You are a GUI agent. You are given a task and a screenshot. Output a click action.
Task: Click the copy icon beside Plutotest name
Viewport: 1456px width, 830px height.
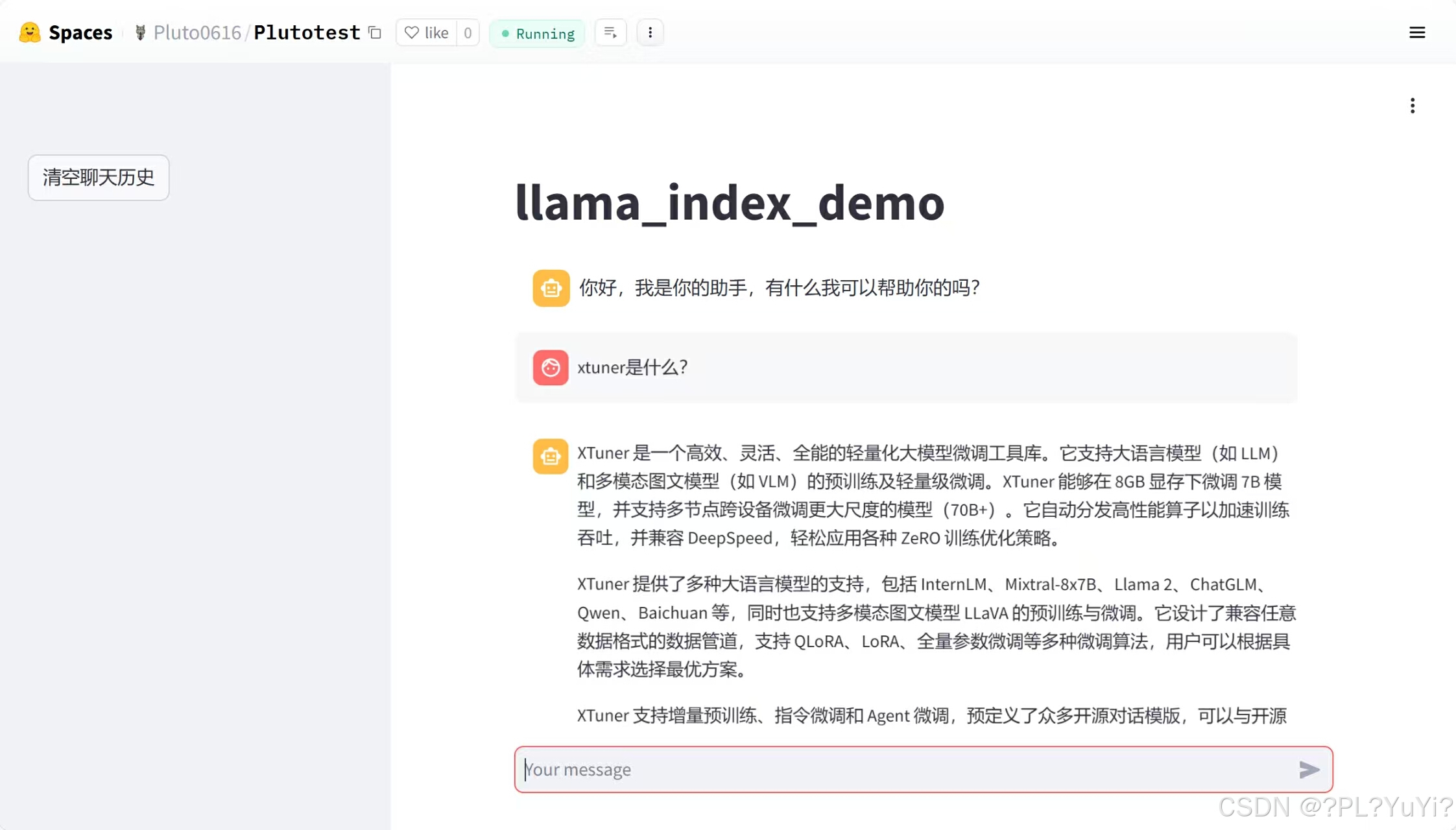[x=375, y=32]
